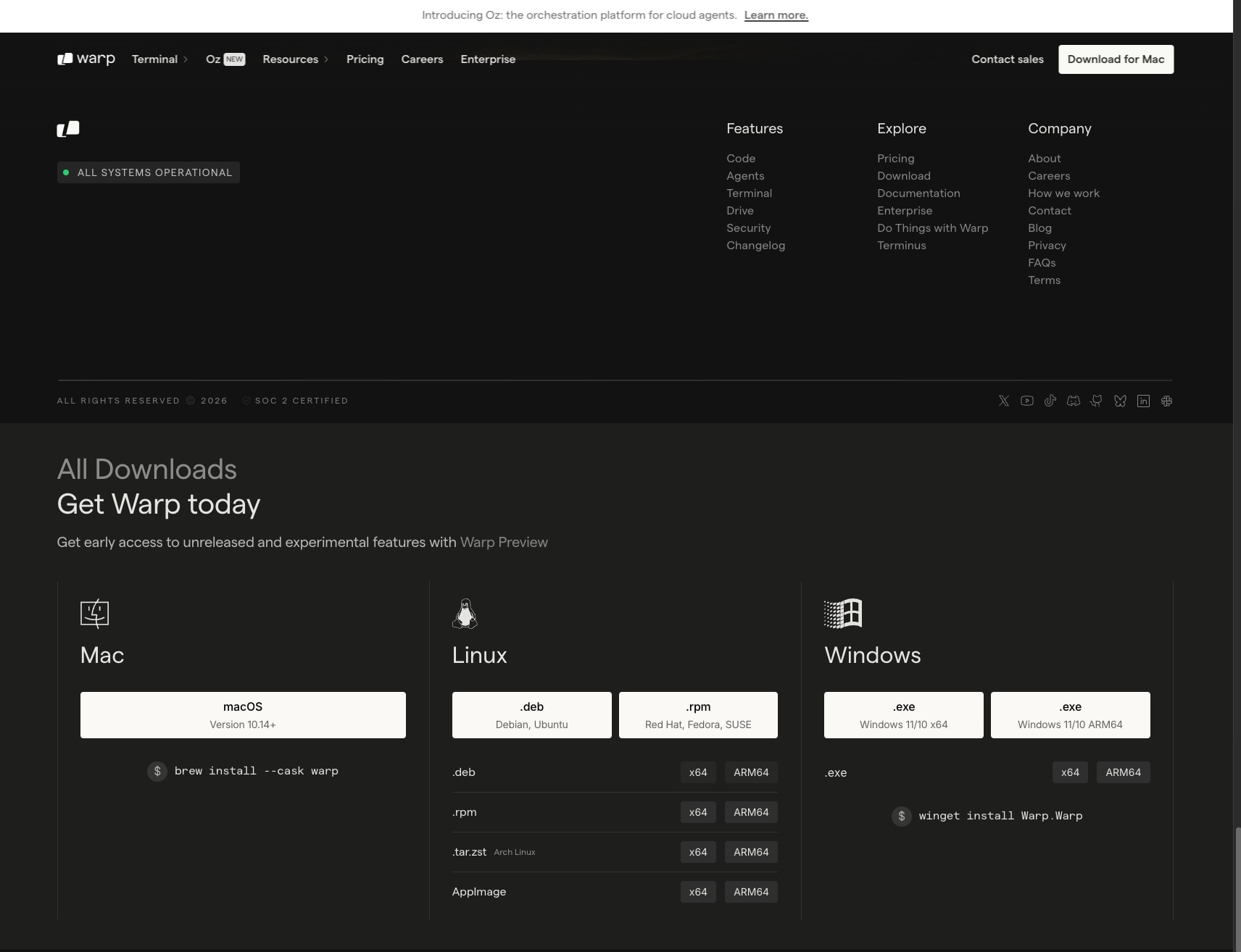Click the Warp logo in the navbar
The width and height of the screenshot is (1241, 952).
pyautogui.click(x=86, y=59)
